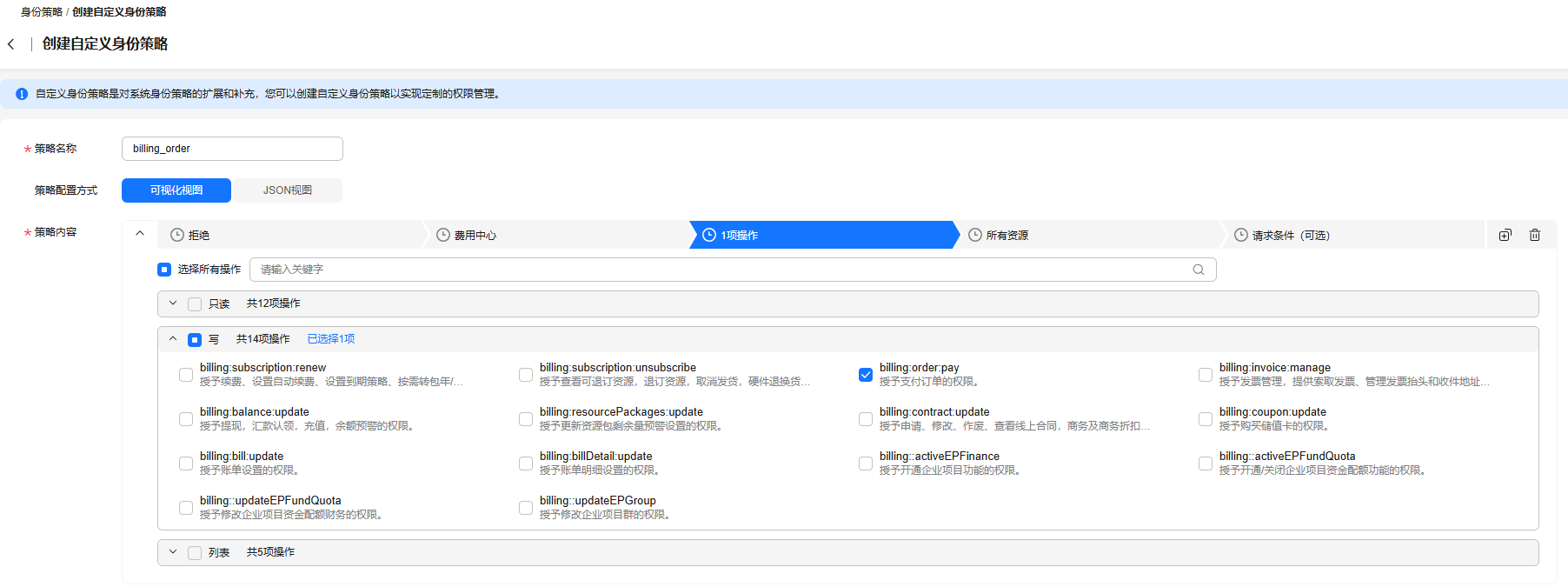Click the 授予修改企业项目群的权限 description
The image size is (1568, 587).
(x=607, y=515)
